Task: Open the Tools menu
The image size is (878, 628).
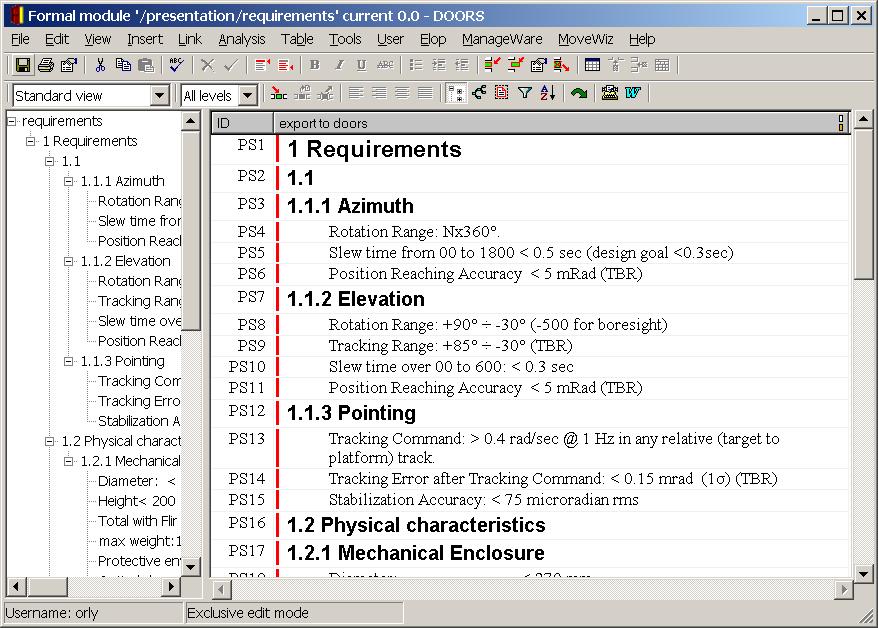Action: (x=345, y=39)
